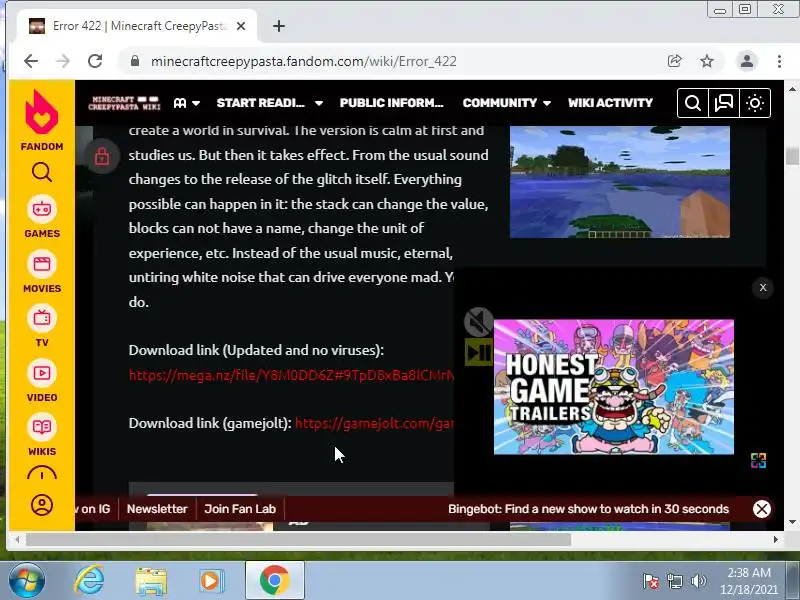
Task: Open the Windows Start menu
Action: [26, 581]
